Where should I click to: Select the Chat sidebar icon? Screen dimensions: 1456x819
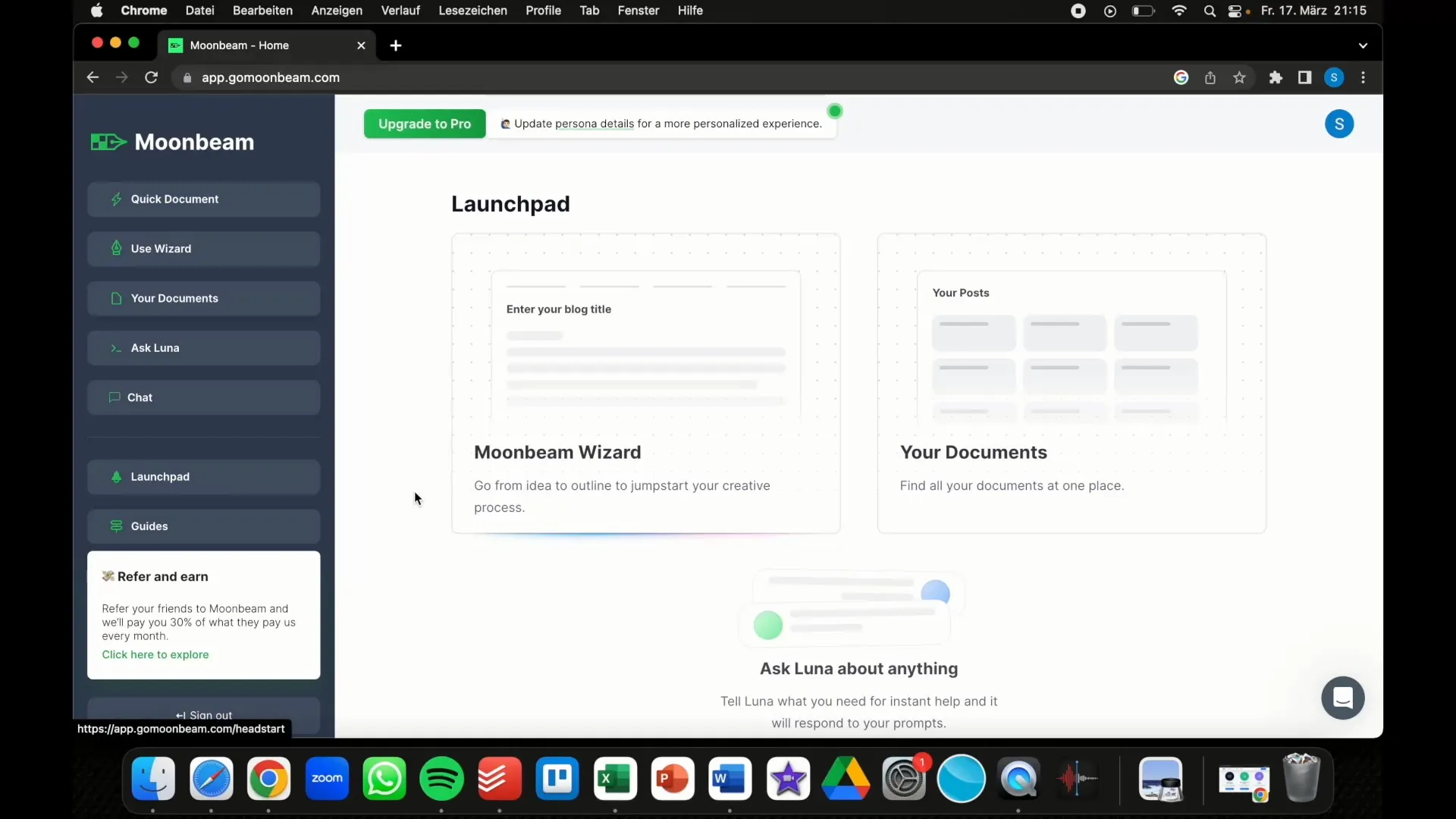pyautogui.click(x=114, y=397)
